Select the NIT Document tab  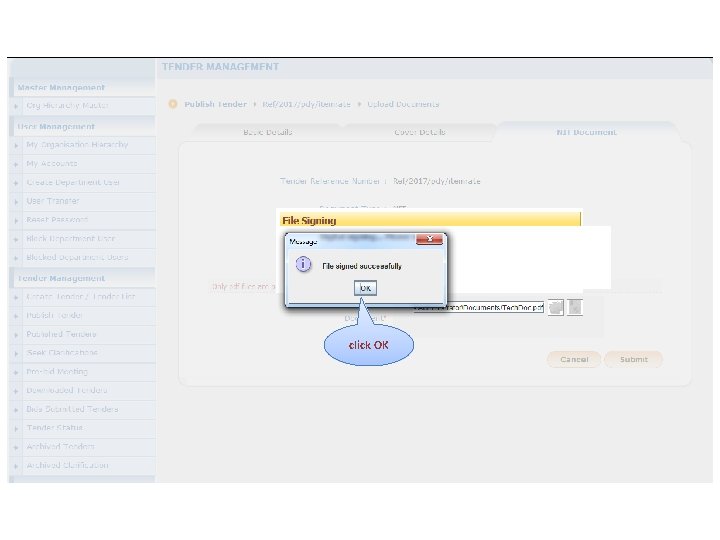pyautogui.click(x=586, y=132)
